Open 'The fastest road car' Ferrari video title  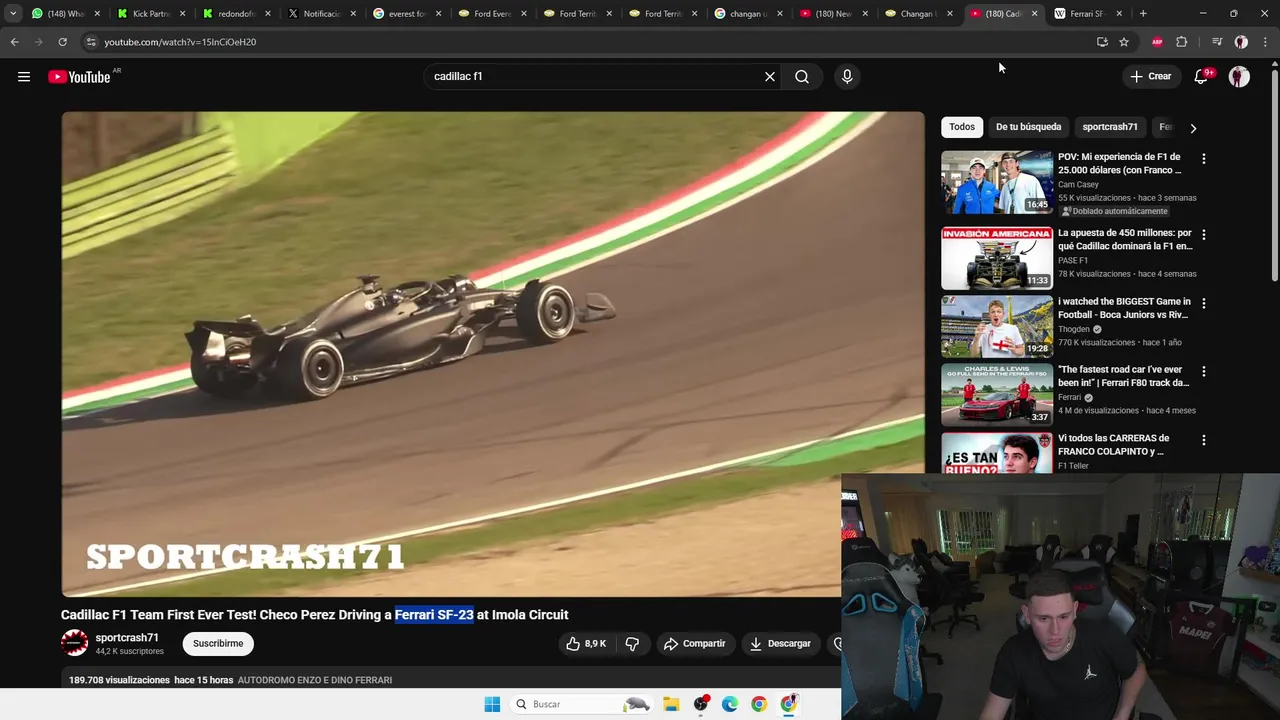tap(1124, 376)
